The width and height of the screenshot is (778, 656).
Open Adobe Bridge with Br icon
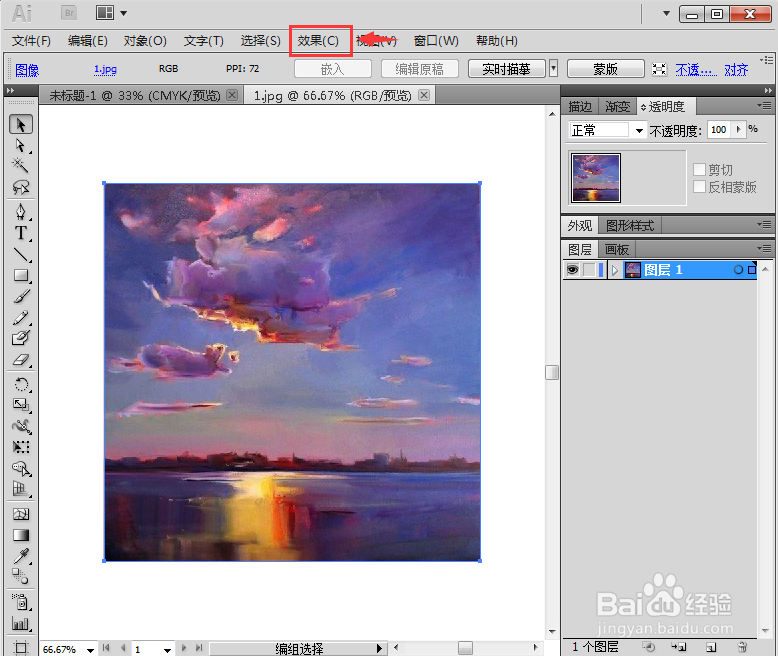pos(69,13)
